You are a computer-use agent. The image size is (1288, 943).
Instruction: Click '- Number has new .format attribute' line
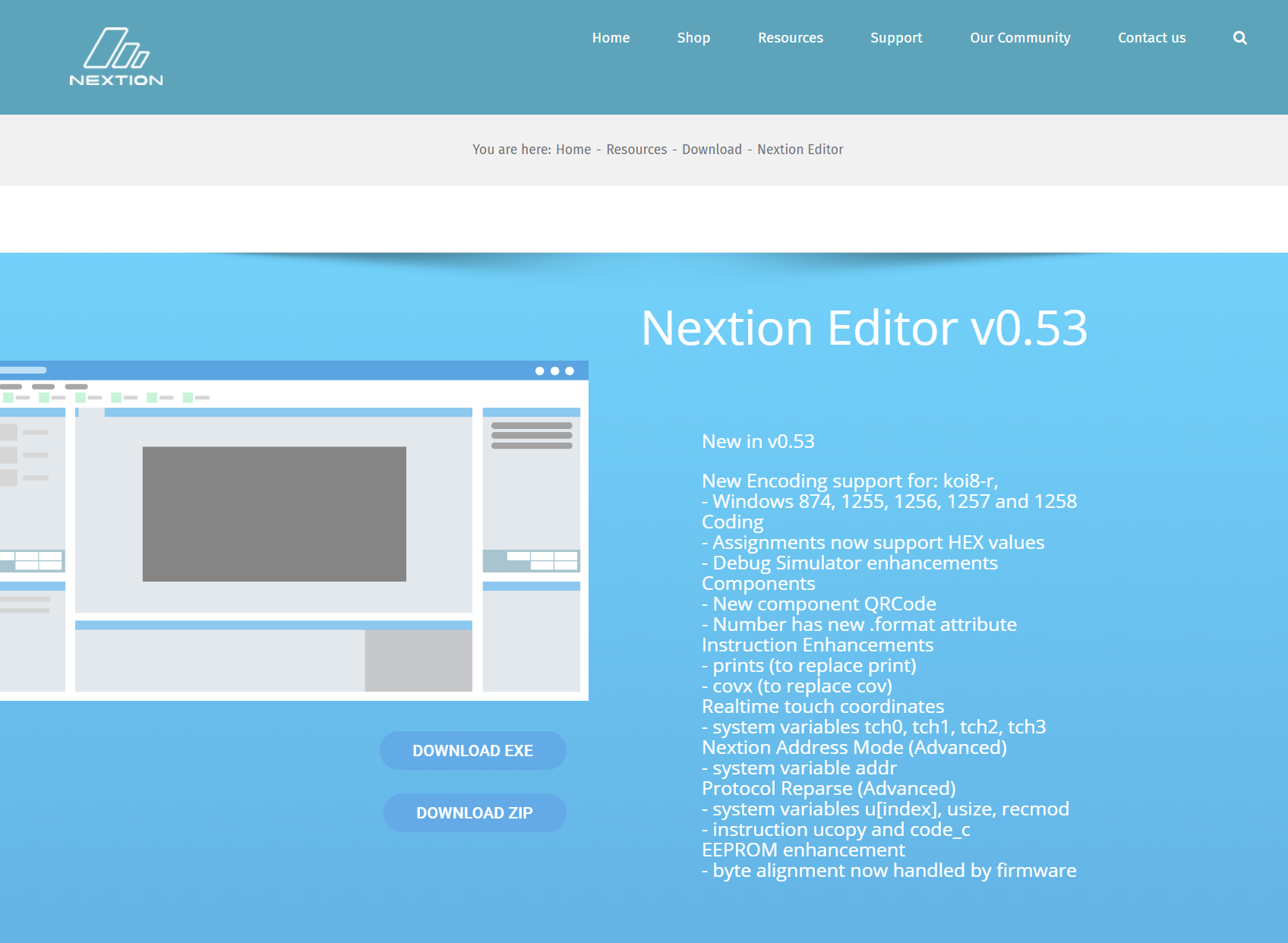[x=859, y=624]
